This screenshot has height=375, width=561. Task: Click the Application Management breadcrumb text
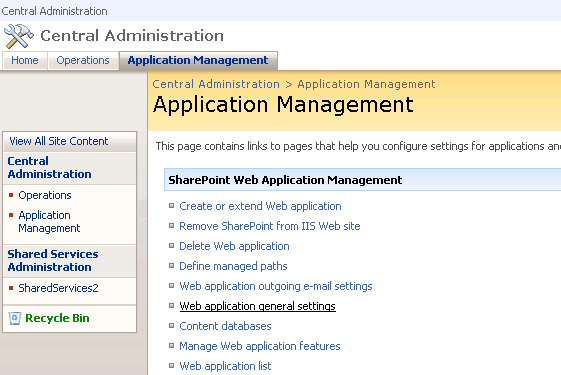click(x=366, y=84)
